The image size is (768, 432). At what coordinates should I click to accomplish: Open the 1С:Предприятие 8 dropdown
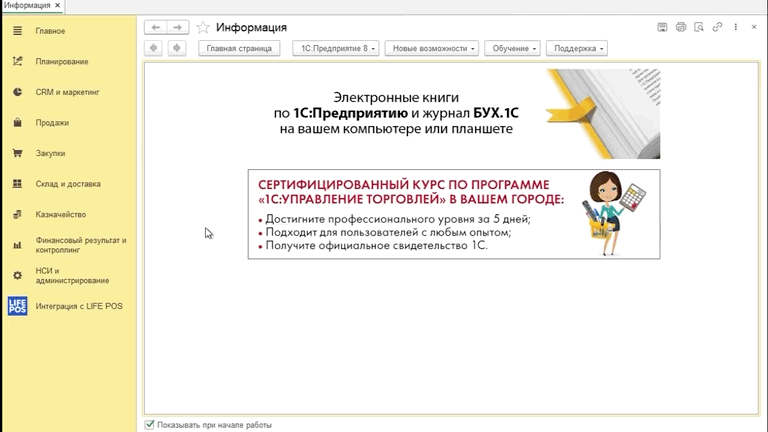pyautogui.click(x=336, y=48)
